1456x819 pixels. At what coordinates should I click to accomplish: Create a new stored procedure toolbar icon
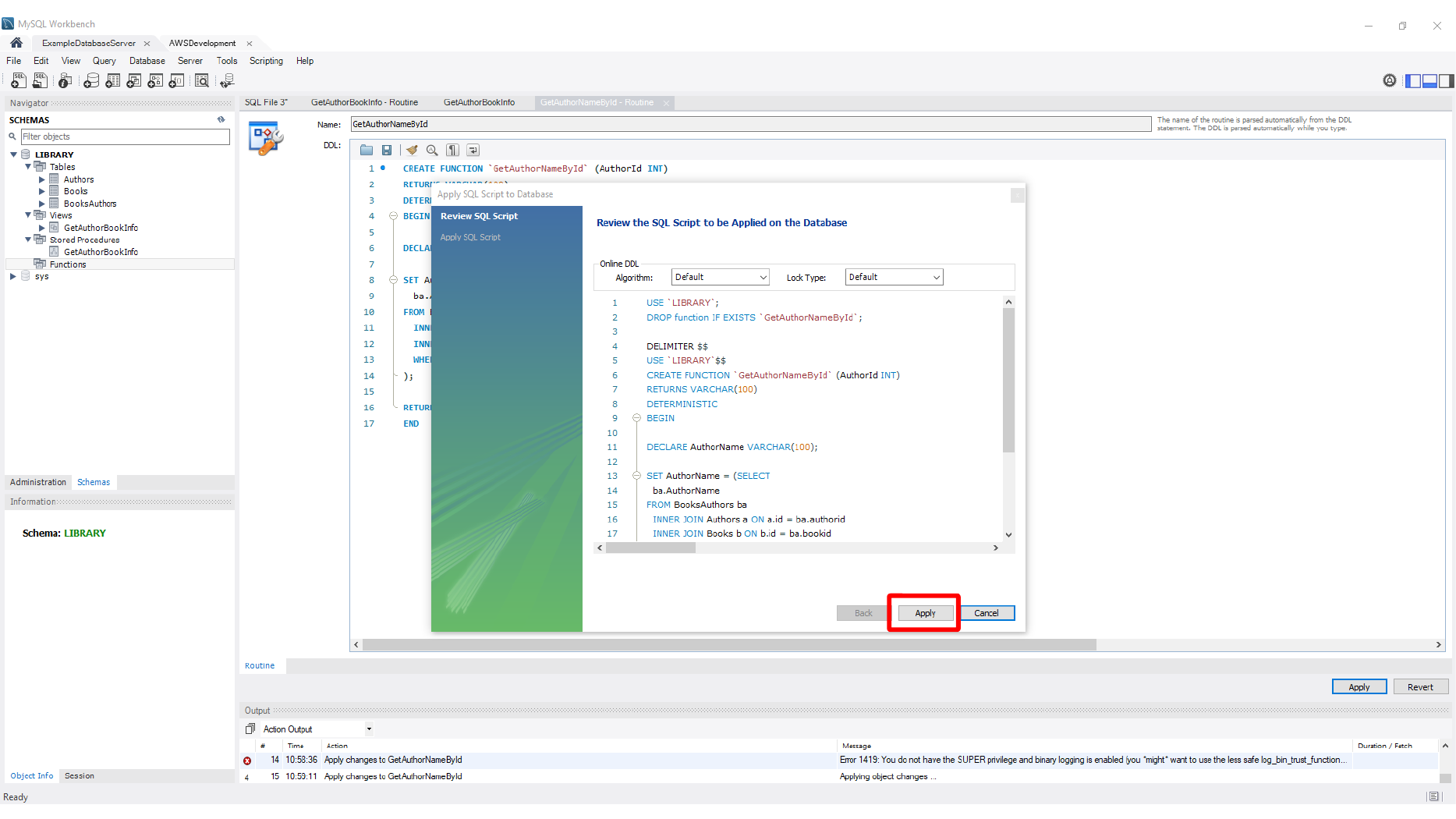pyautogui.click(x=155, y=80)
